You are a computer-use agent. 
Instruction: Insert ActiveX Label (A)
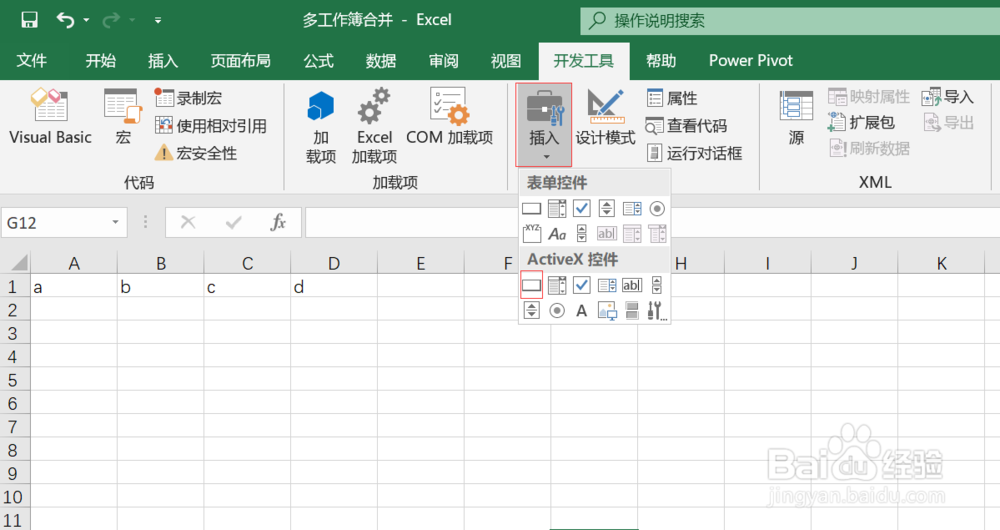[582, 311]
